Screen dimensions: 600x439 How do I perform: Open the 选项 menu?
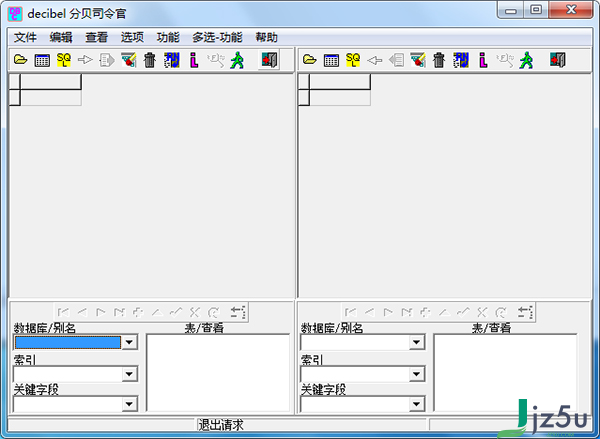(x=132, y=37)
